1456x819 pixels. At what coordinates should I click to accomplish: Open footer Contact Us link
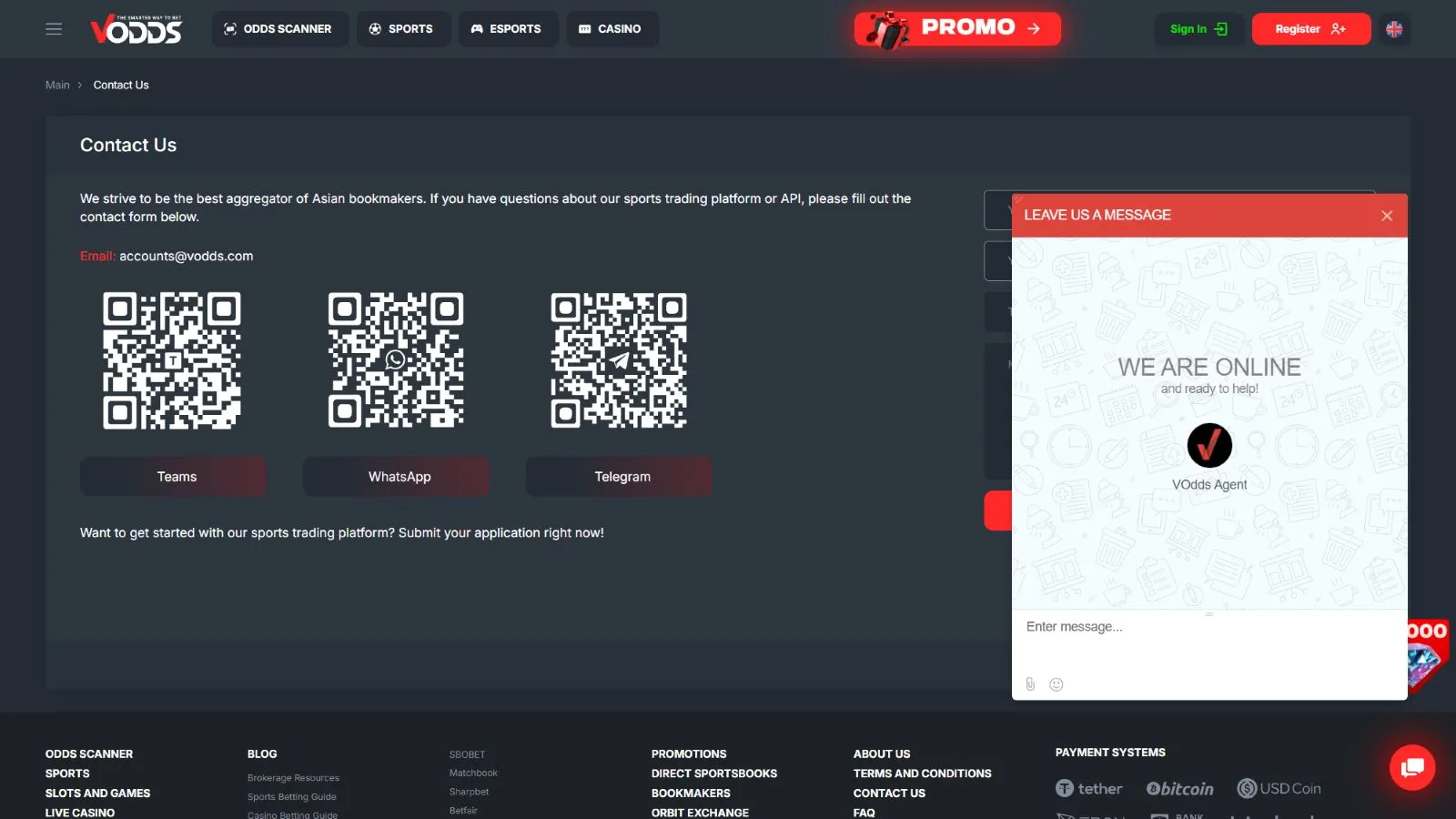[x=889, y=794]
